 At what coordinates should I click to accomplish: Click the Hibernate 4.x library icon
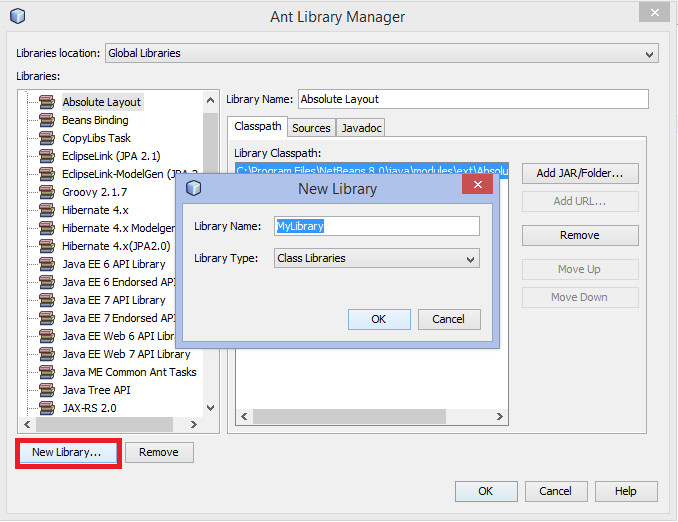pyautogui.click(x=45, y=210)
